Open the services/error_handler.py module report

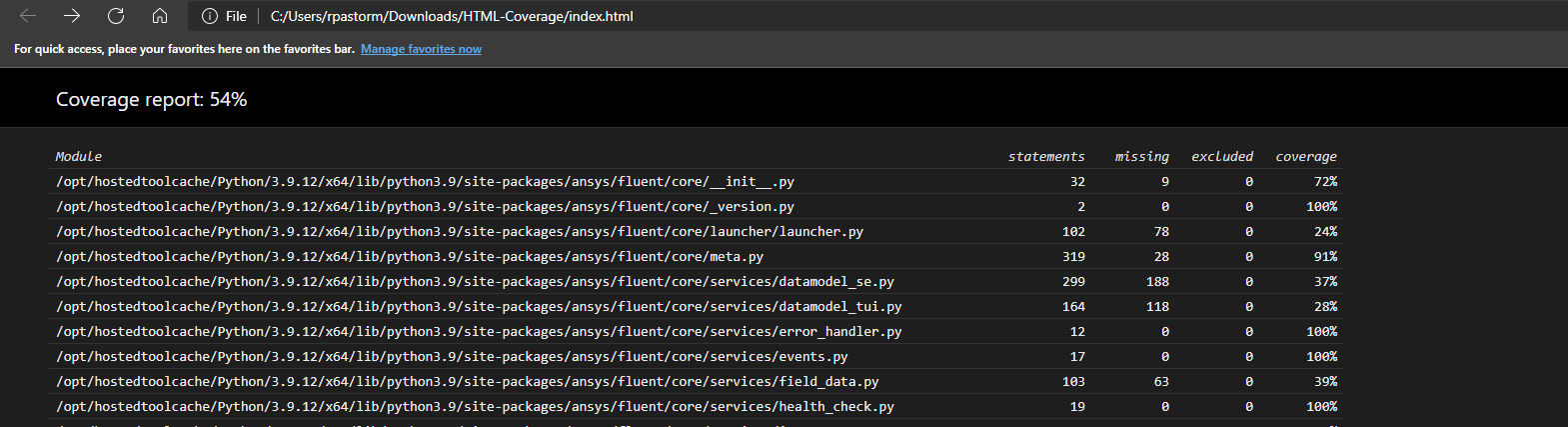[x=479, y=331]
